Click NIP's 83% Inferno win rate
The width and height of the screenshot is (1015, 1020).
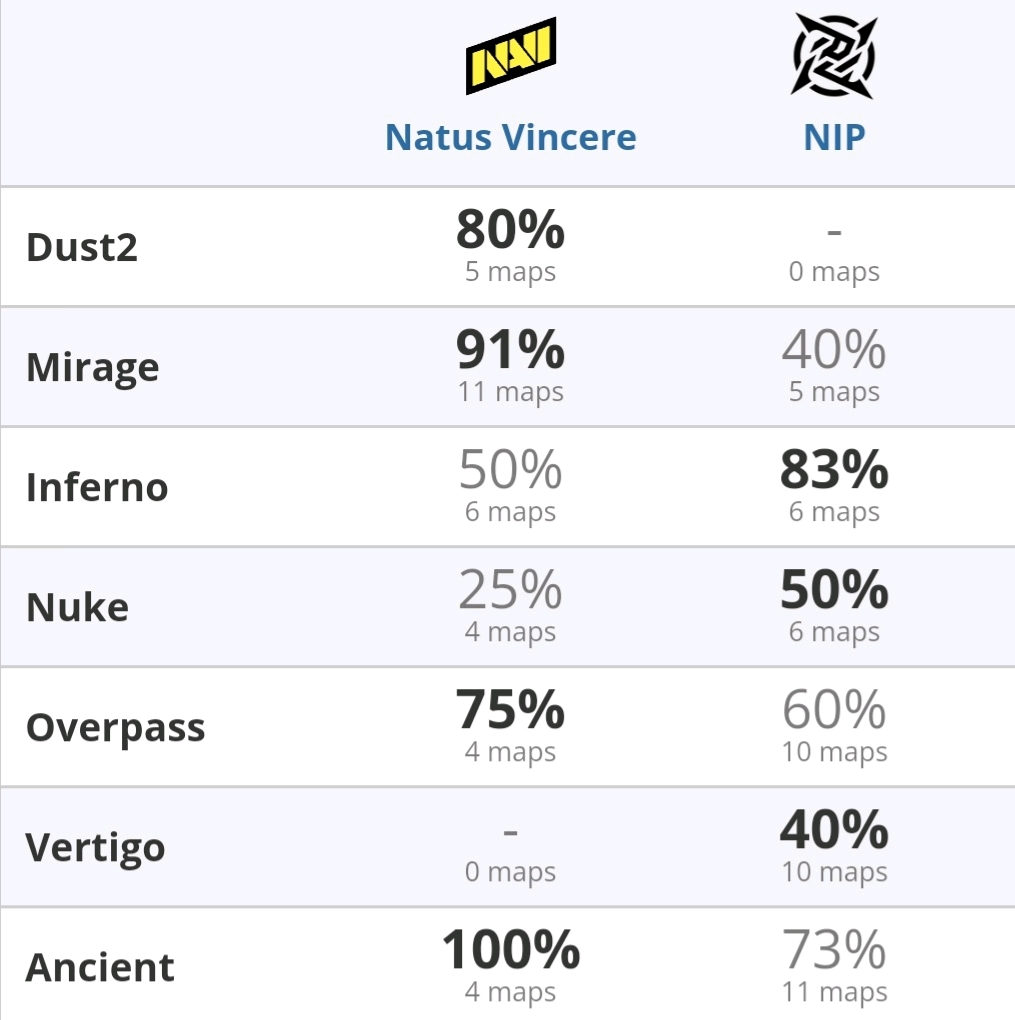click(x=834, y=469)
